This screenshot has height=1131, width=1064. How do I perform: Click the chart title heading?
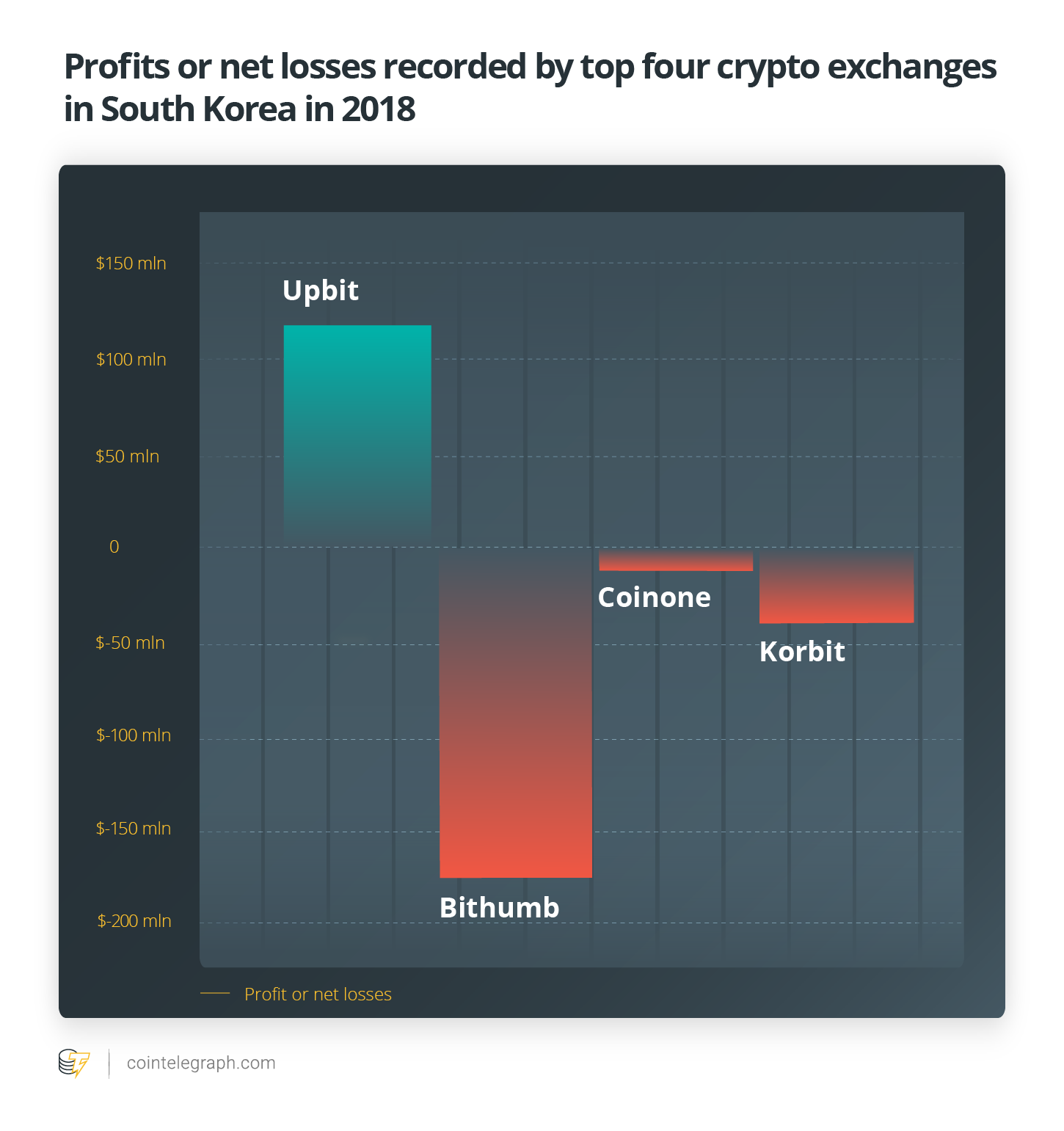(x=530, y=87)
